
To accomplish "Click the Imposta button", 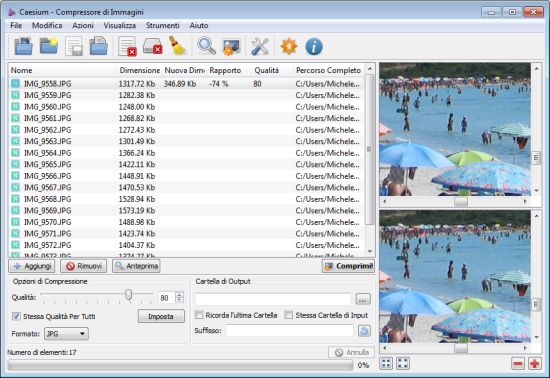I will (161, 316).
